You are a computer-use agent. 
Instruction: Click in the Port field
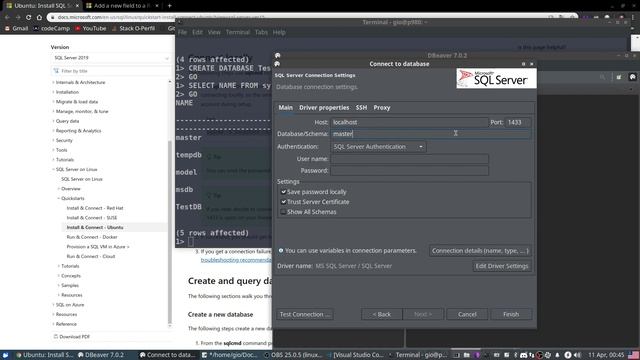tap(518, 122)
